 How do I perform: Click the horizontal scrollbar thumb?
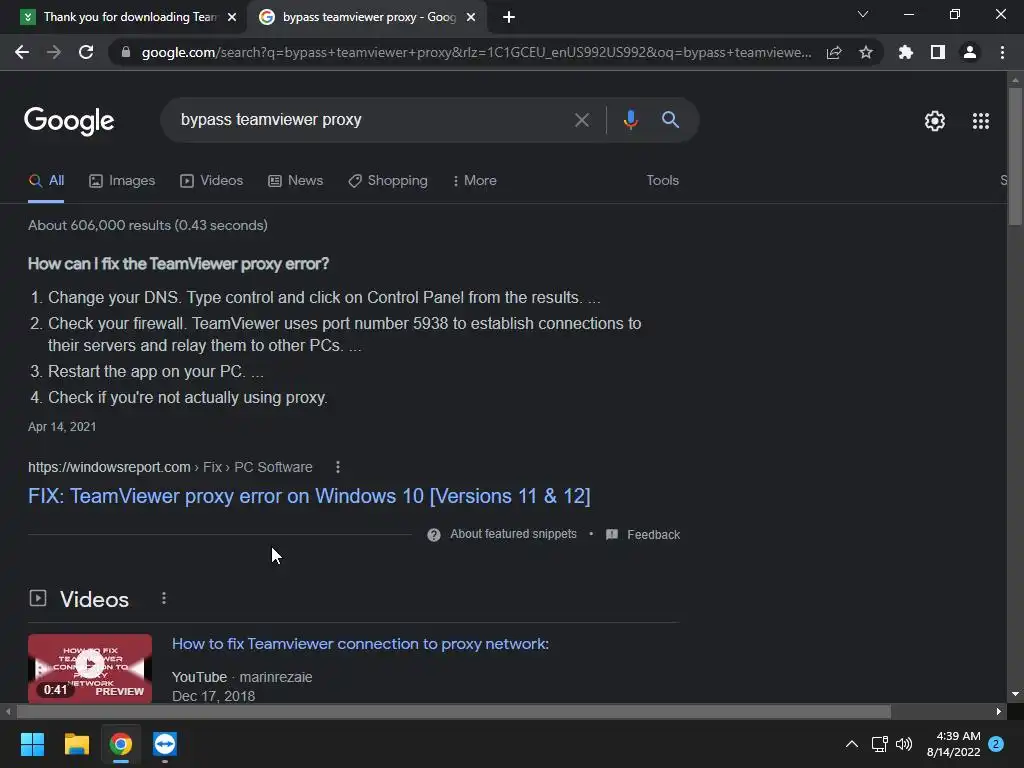(x=453, y=711)
